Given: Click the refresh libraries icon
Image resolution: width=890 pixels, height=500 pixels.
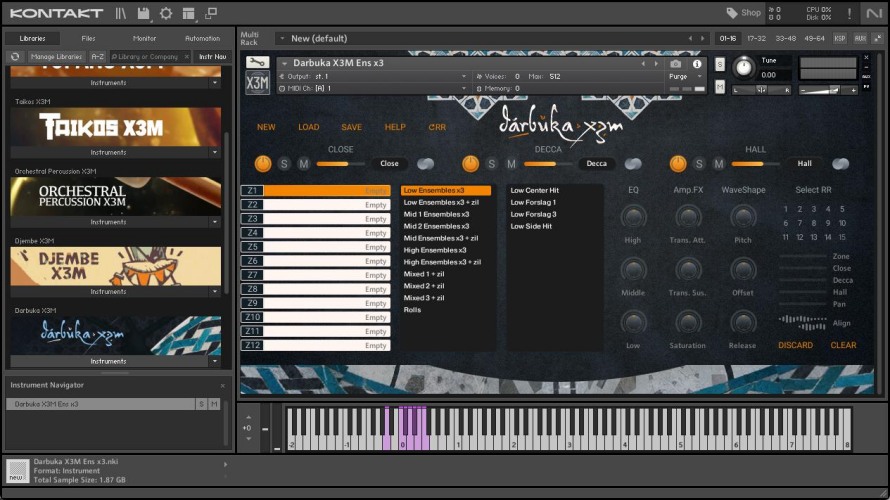Looking at the screenshot, I should click(15, 57).
